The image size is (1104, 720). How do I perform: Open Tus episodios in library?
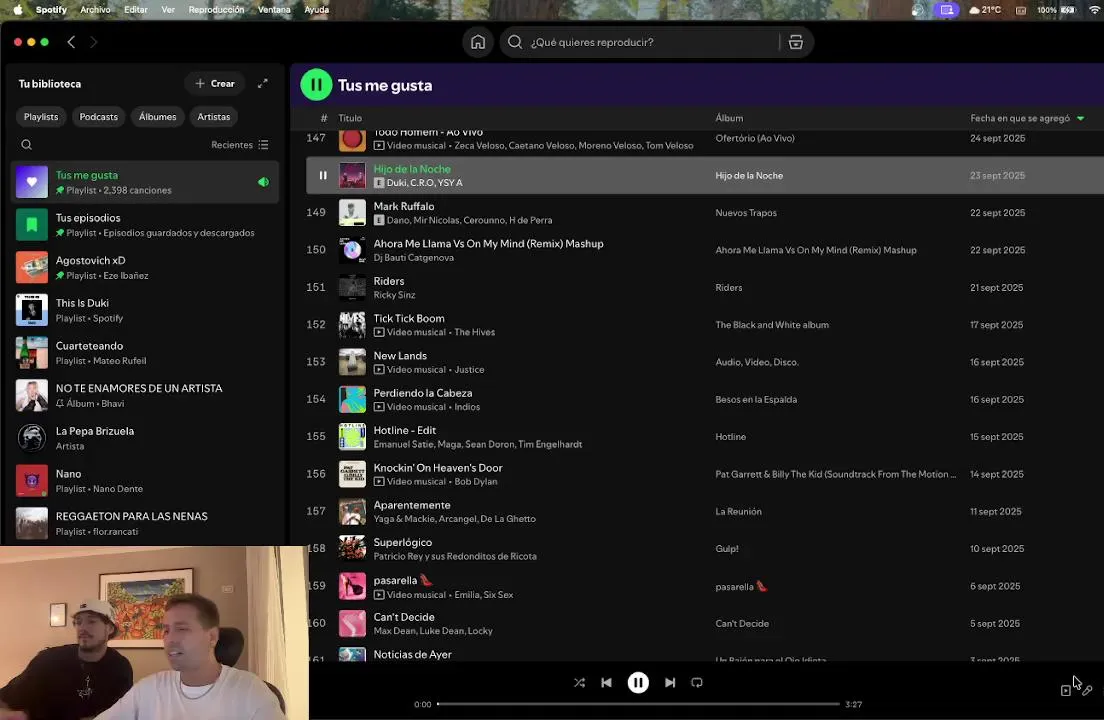tap(144, 225)
